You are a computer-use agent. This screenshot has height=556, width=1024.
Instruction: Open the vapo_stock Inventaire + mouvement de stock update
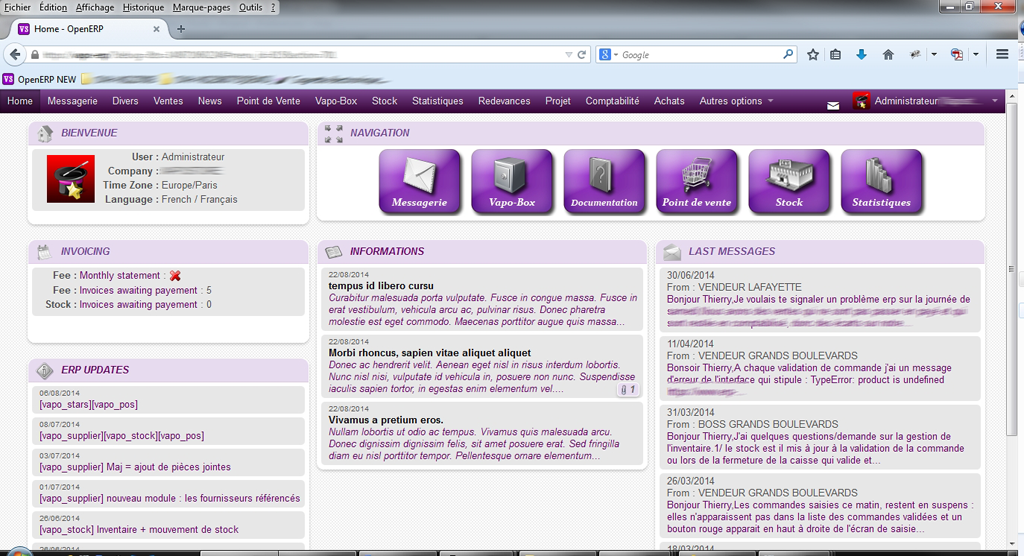coord(138,530)
